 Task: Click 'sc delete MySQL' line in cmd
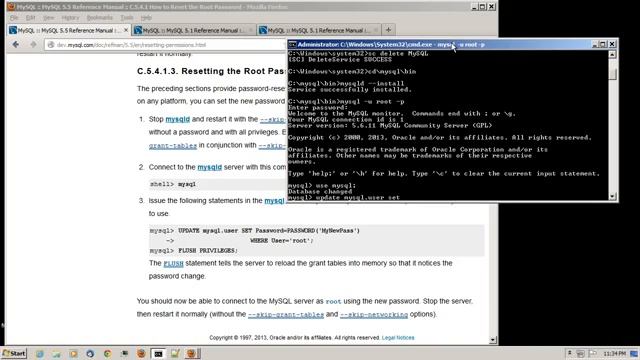tap(358, 53)
